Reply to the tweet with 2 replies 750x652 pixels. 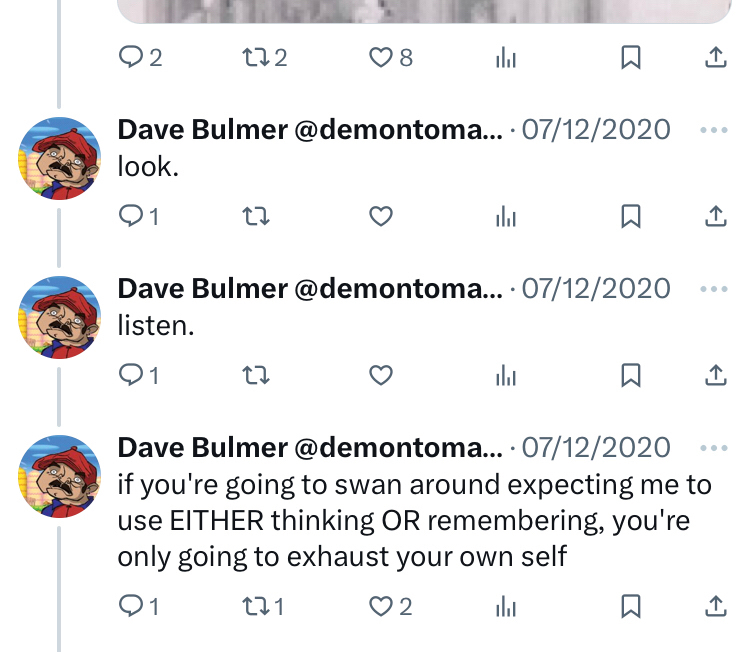pyautogui.click(x=140, y=57)
